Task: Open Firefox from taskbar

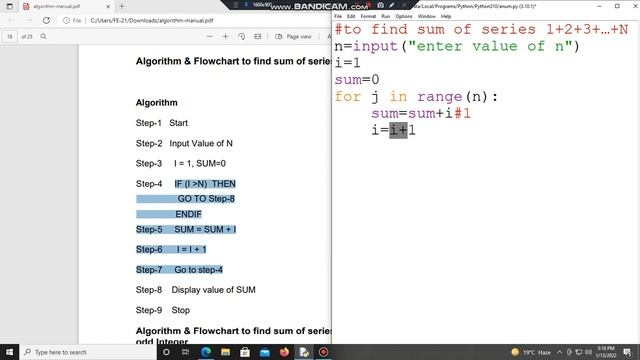Action: pyautogui.click(x=284, y=352)
